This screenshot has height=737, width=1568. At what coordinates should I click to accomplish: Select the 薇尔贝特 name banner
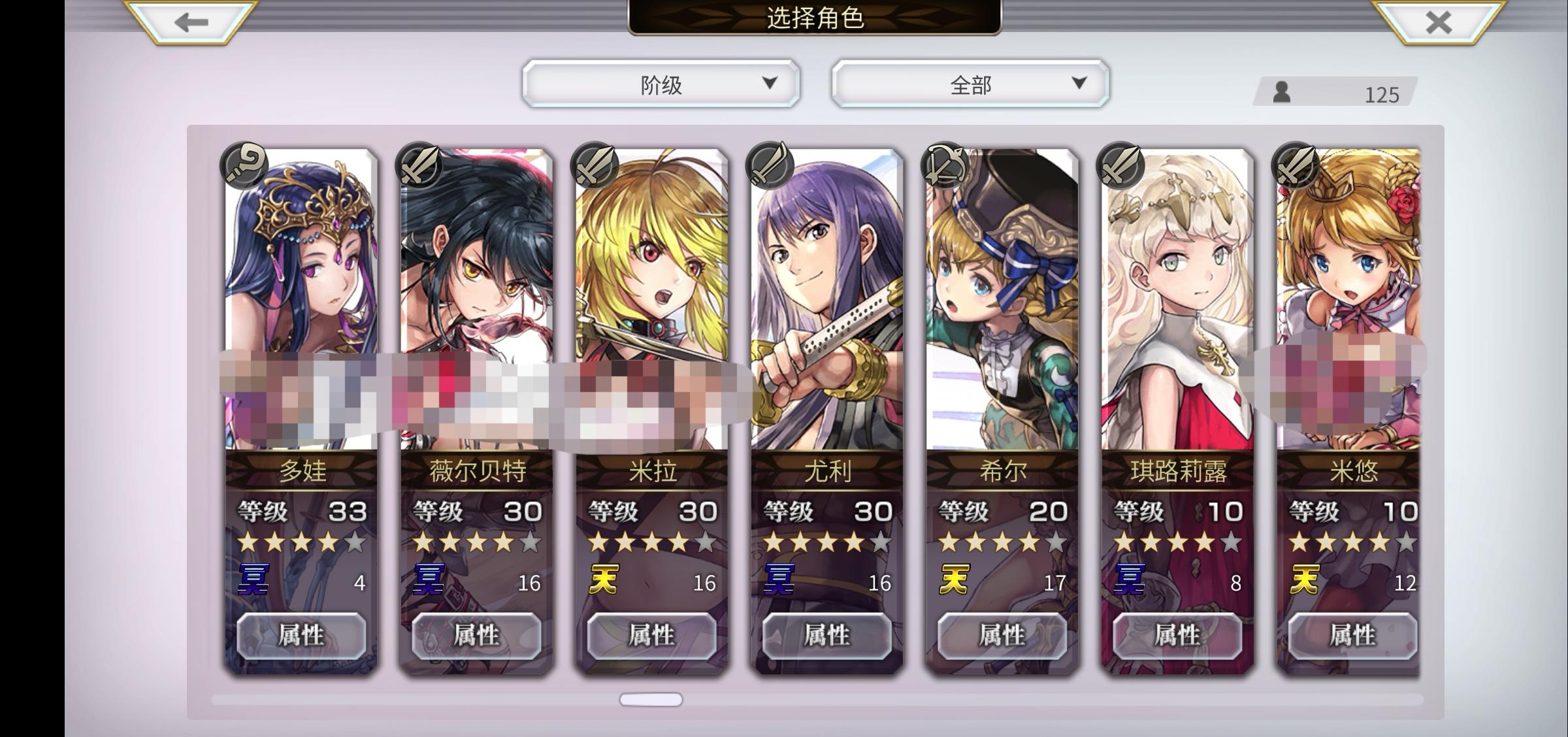[x=477, y=470]
